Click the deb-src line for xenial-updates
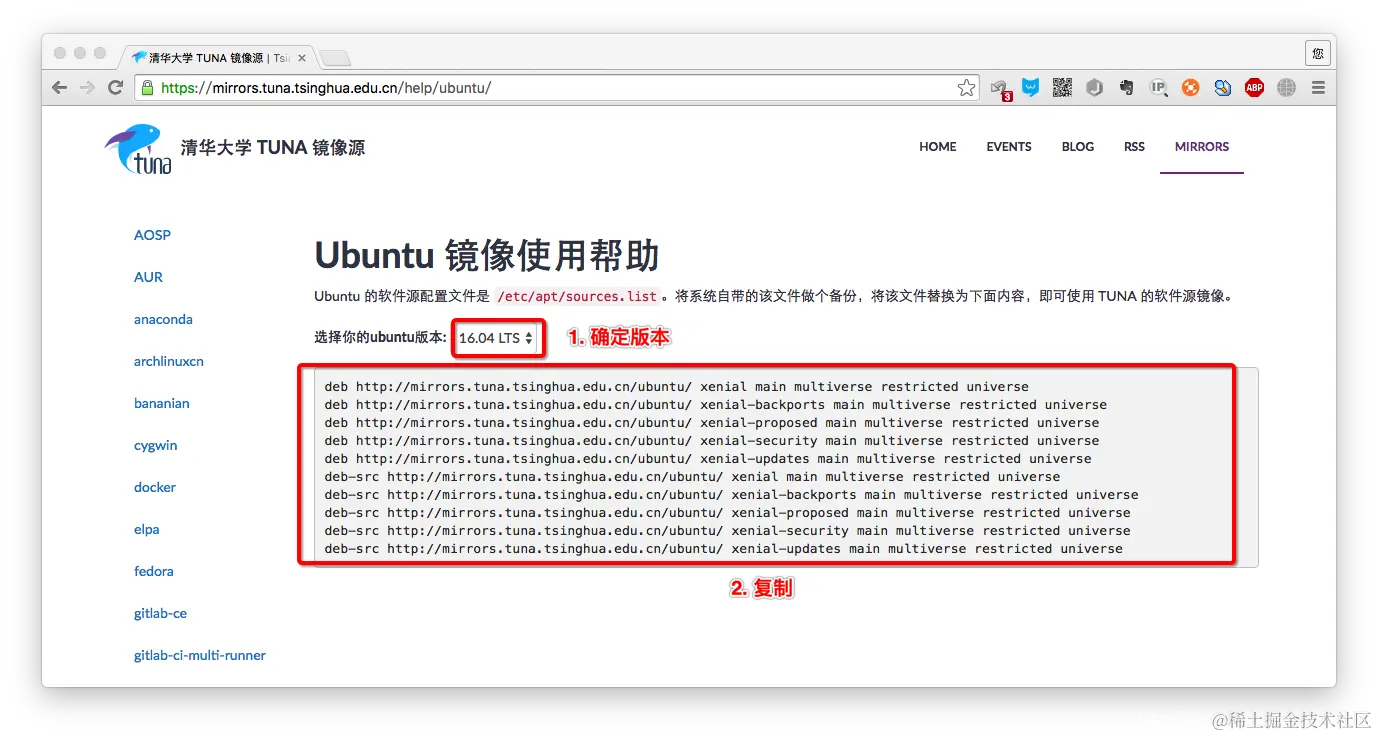Image resolution: width=1378 pixels, height=737 pixels. (x=723, y=549)
